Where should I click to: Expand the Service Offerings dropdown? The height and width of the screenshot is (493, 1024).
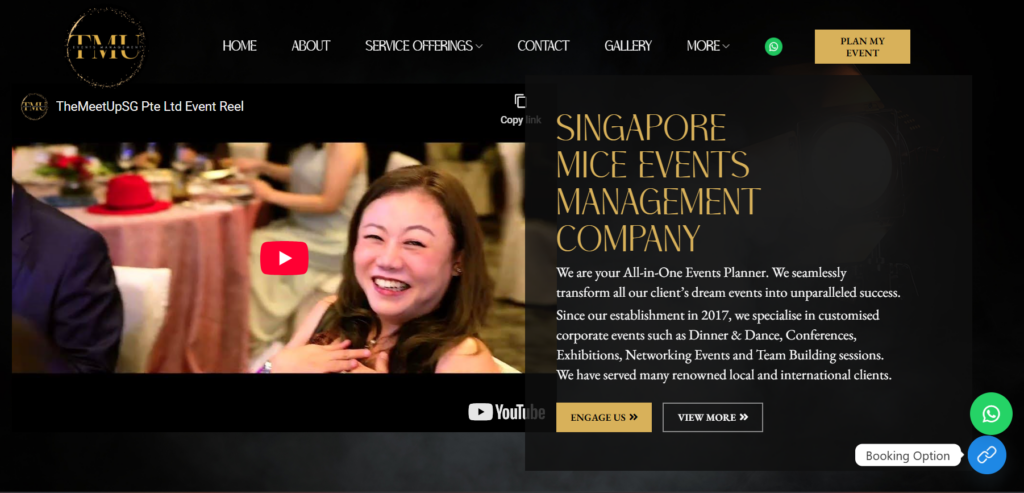point(424,46)
